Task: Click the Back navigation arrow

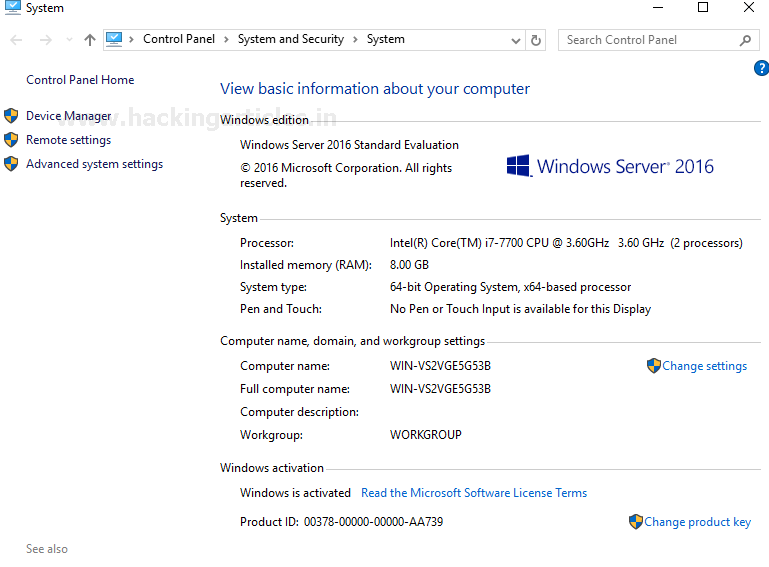Action: 16,40
